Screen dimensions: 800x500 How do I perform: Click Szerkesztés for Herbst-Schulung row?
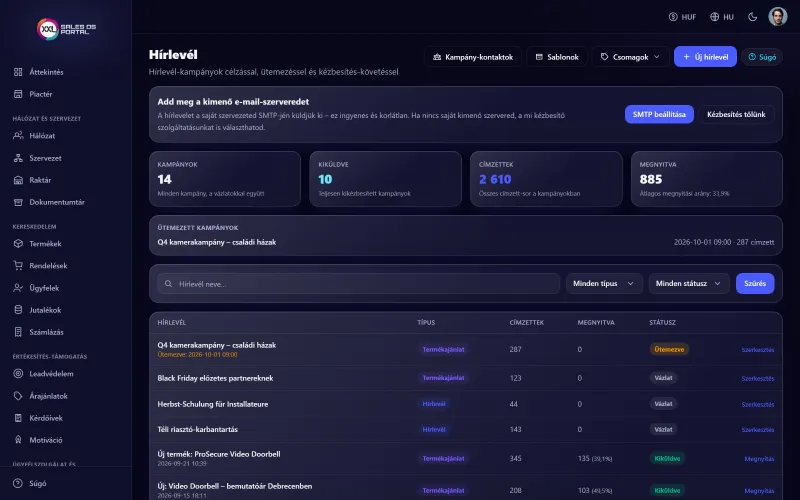(x=758, y=404)
